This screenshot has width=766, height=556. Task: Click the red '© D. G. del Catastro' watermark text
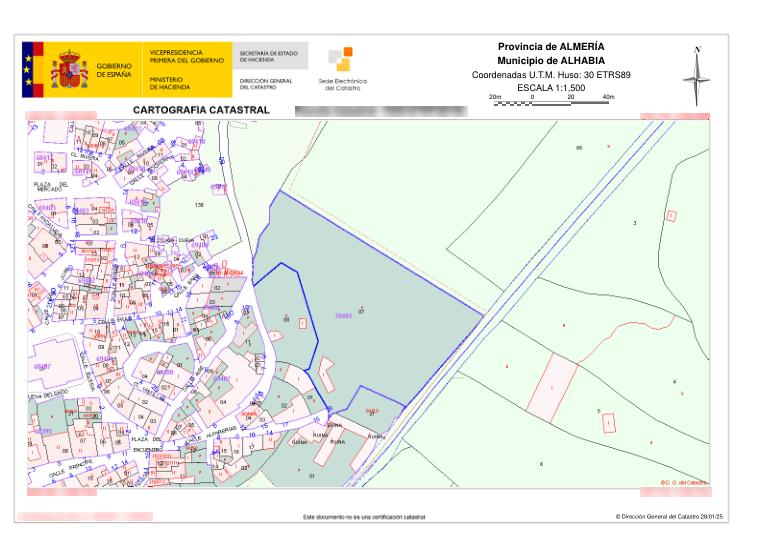(683, 483)
